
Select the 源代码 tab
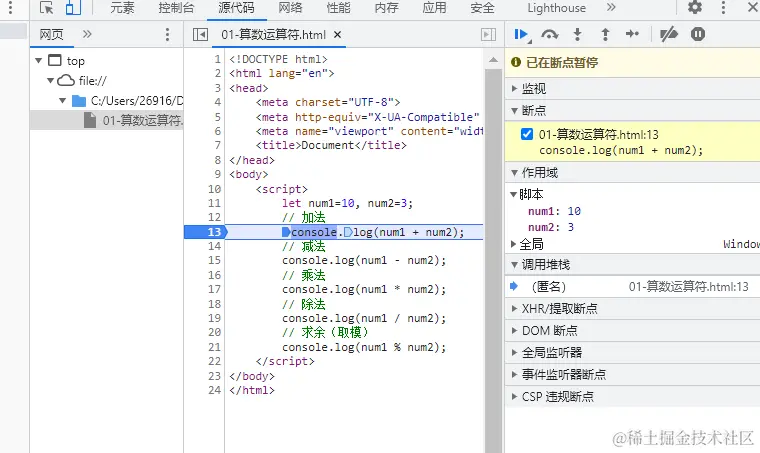236,8
